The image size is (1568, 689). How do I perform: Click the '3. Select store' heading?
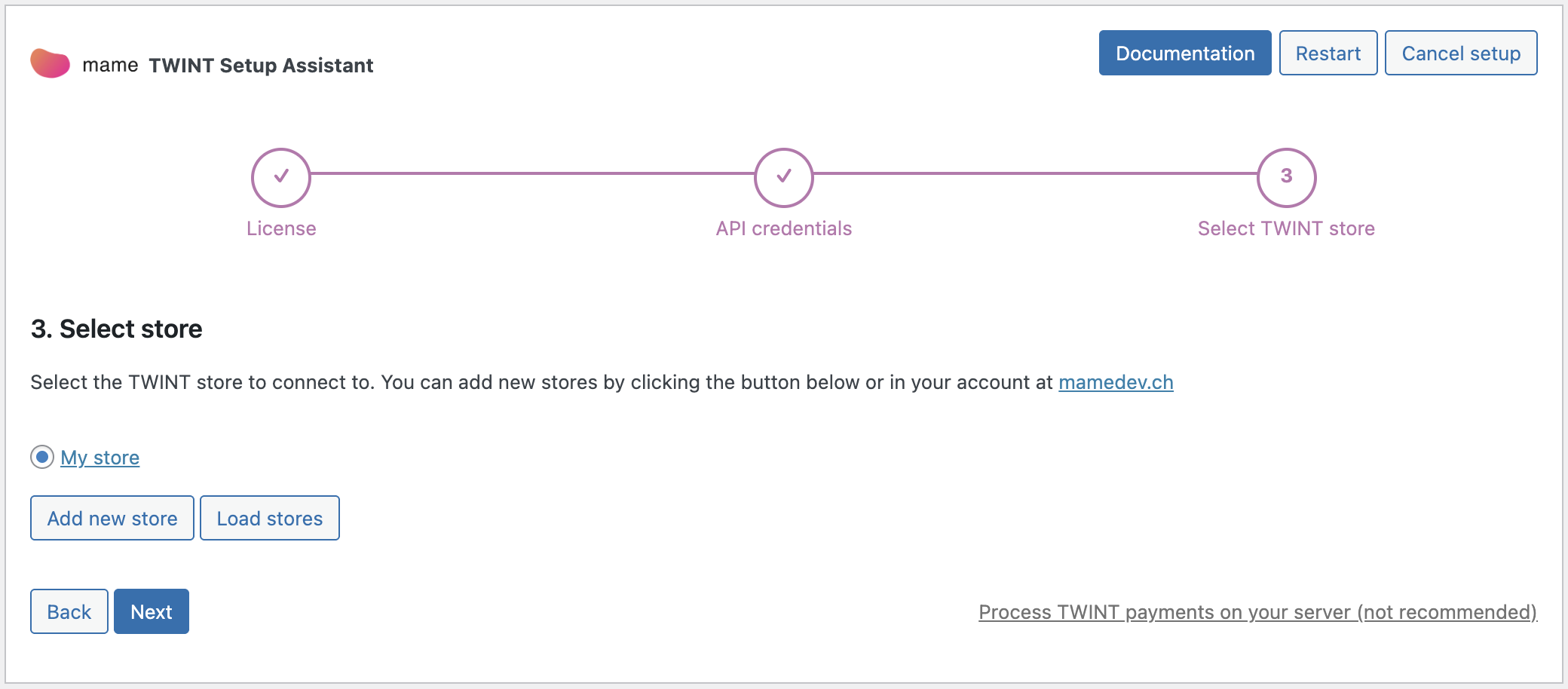117,329
